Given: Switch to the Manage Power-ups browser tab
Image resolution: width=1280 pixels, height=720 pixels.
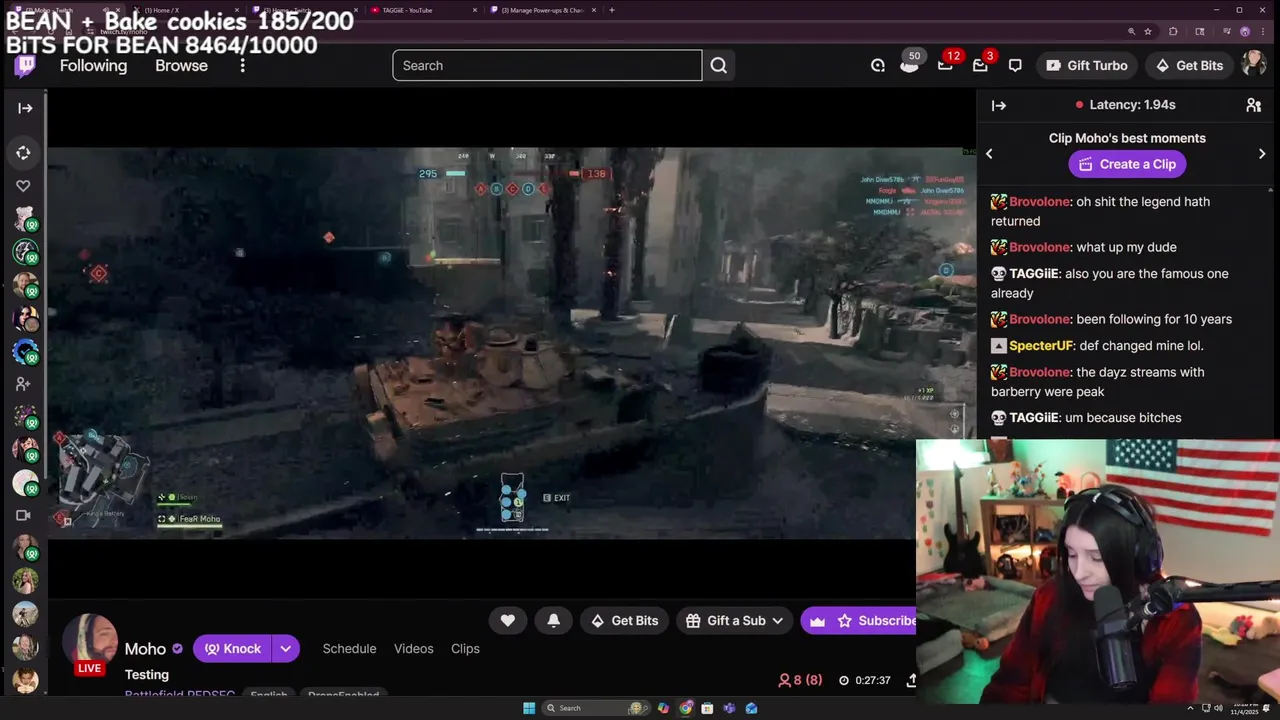Looking at the screenshot, I should [x=543, y=10].
